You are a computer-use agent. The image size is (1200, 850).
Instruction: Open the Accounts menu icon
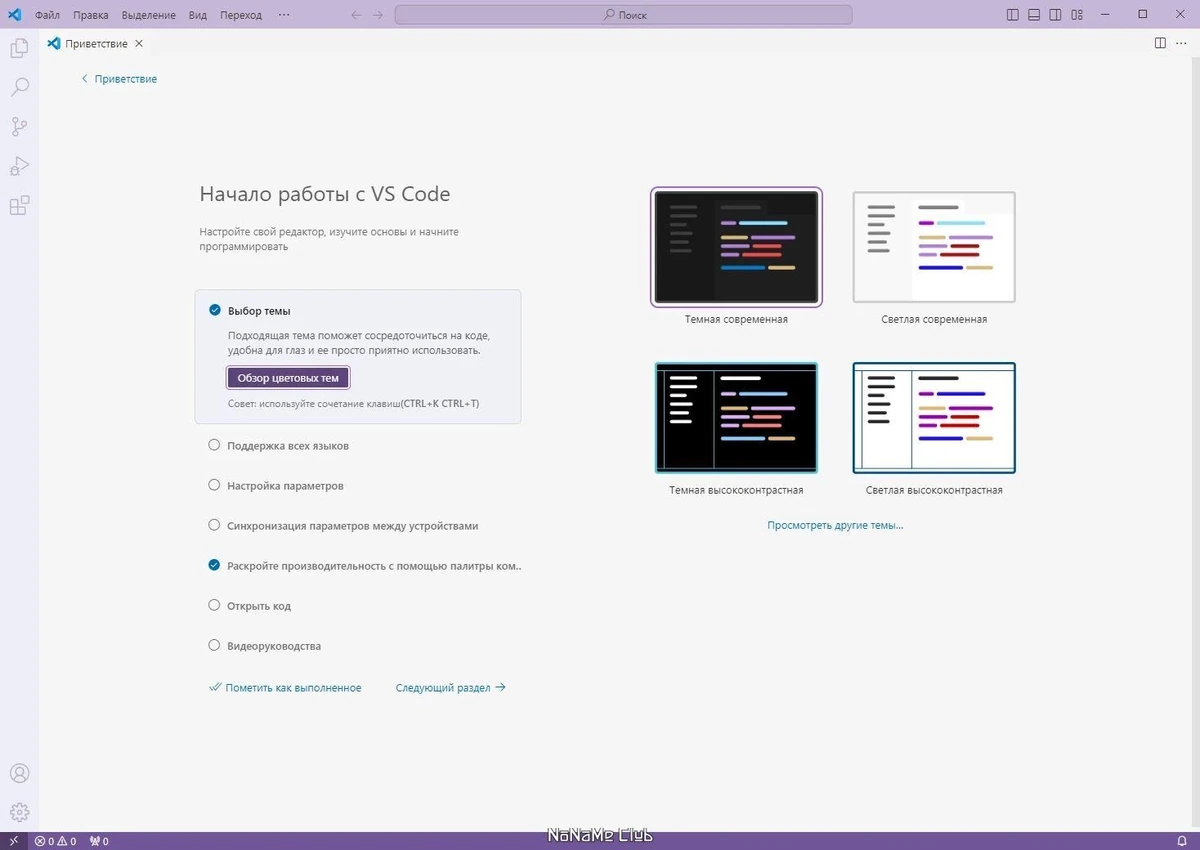pos(19,774)
